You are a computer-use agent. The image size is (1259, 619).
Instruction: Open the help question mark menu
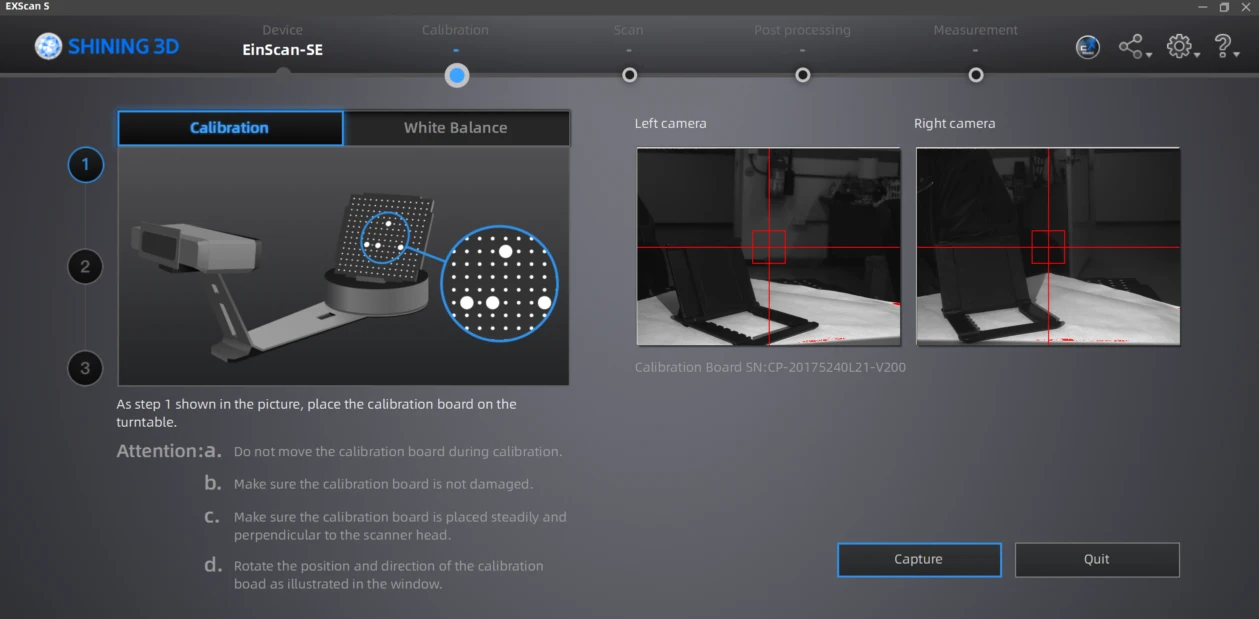pos(1226,47)
